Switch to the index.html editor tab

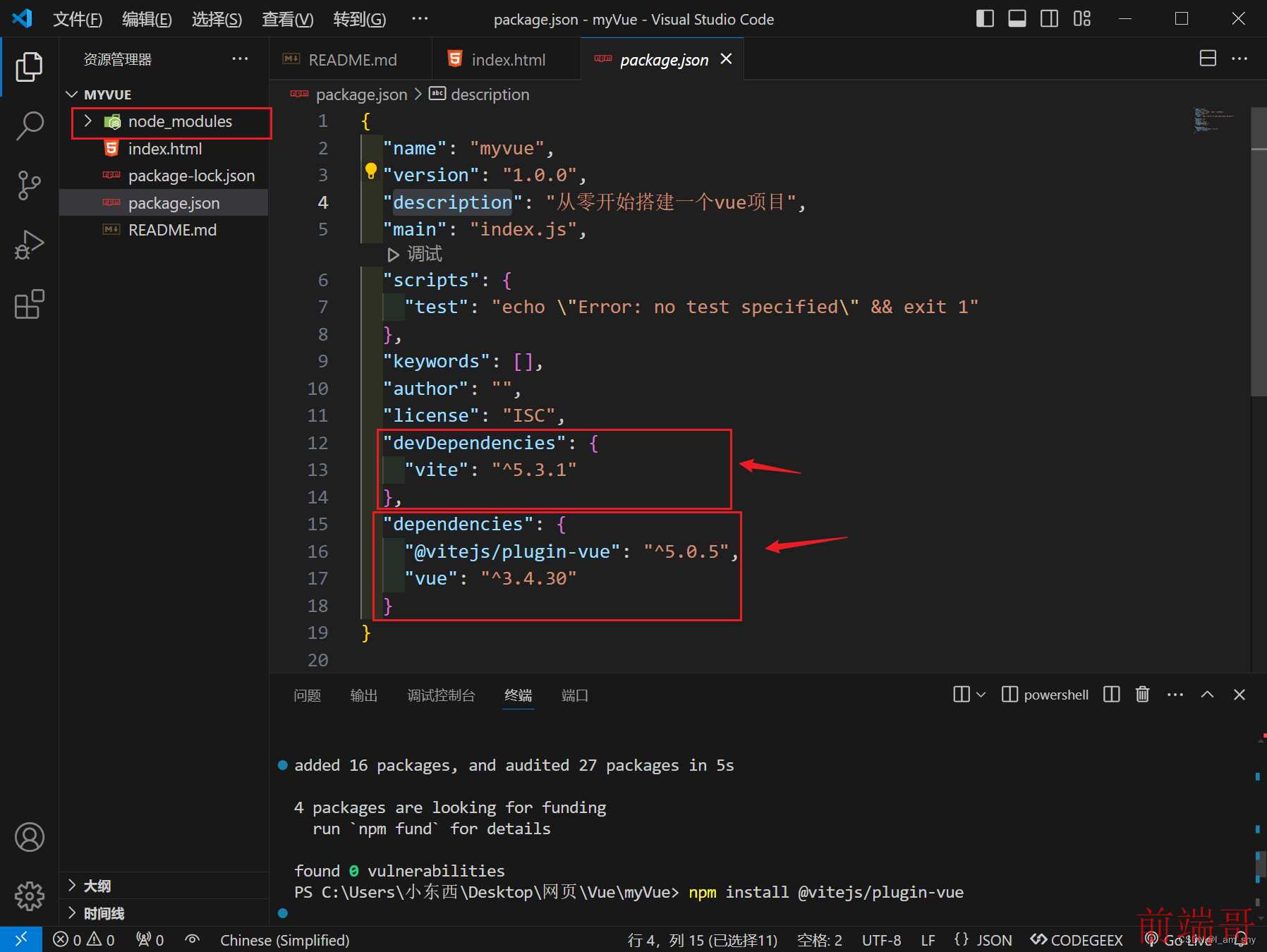[x=507, y=60]
